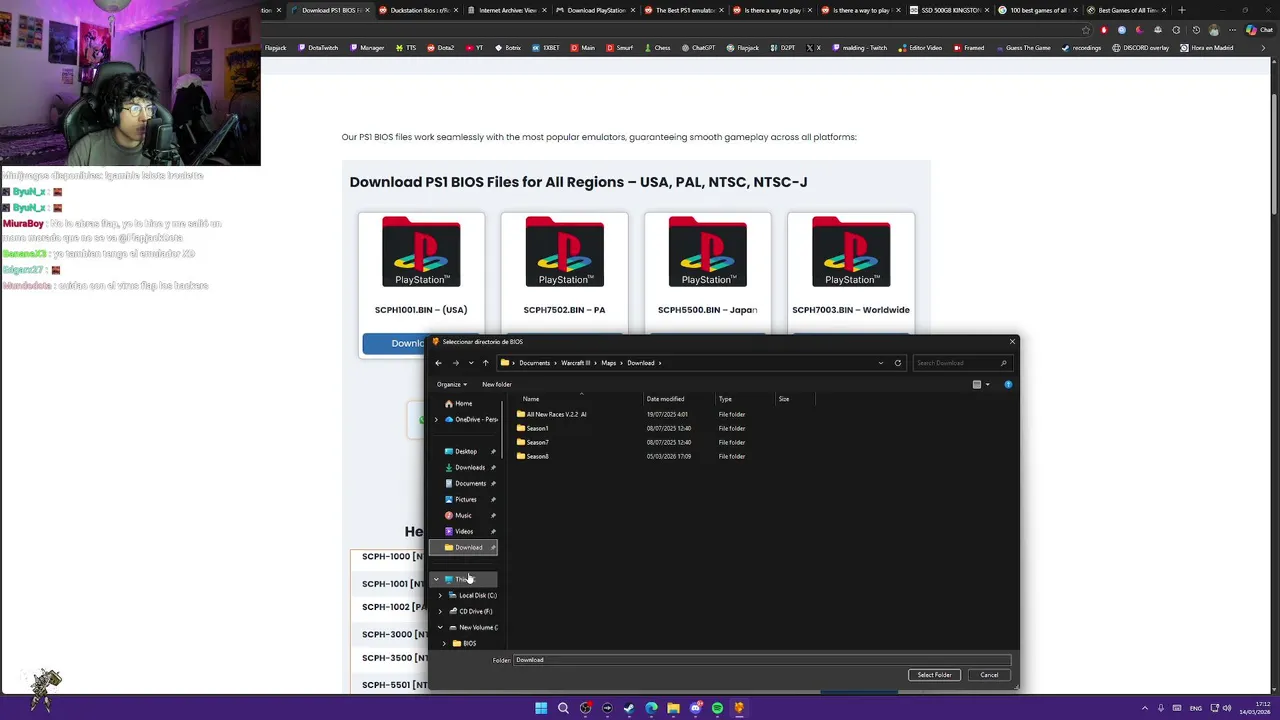
Task: Open Steam from taskbar
Action: click(x=629, y=708)
